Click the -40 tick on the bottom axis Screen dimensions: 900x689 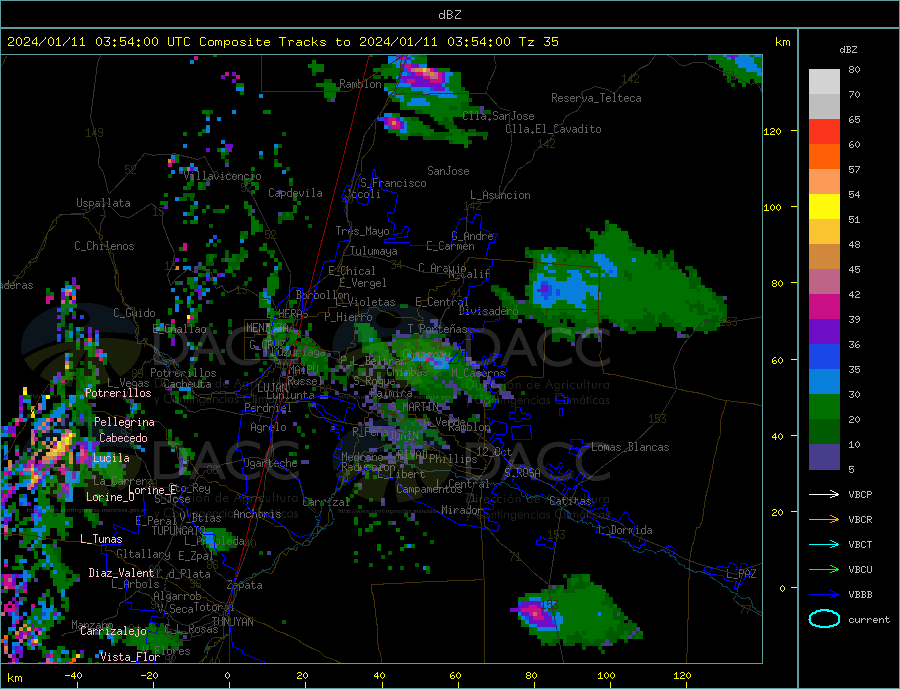[73, 676]
